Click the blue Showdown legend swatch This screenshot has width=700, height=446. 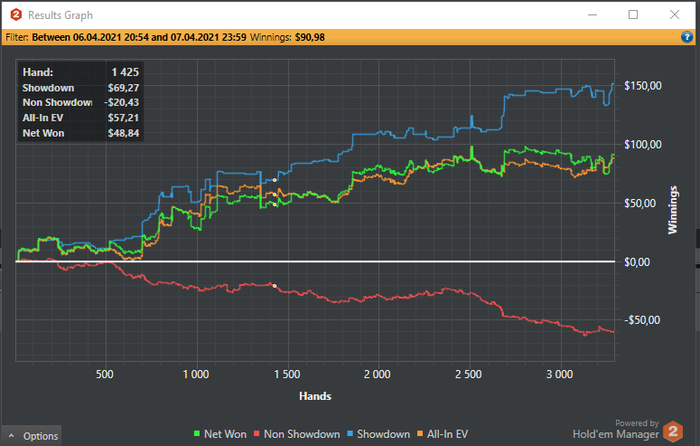click(350, 433)
